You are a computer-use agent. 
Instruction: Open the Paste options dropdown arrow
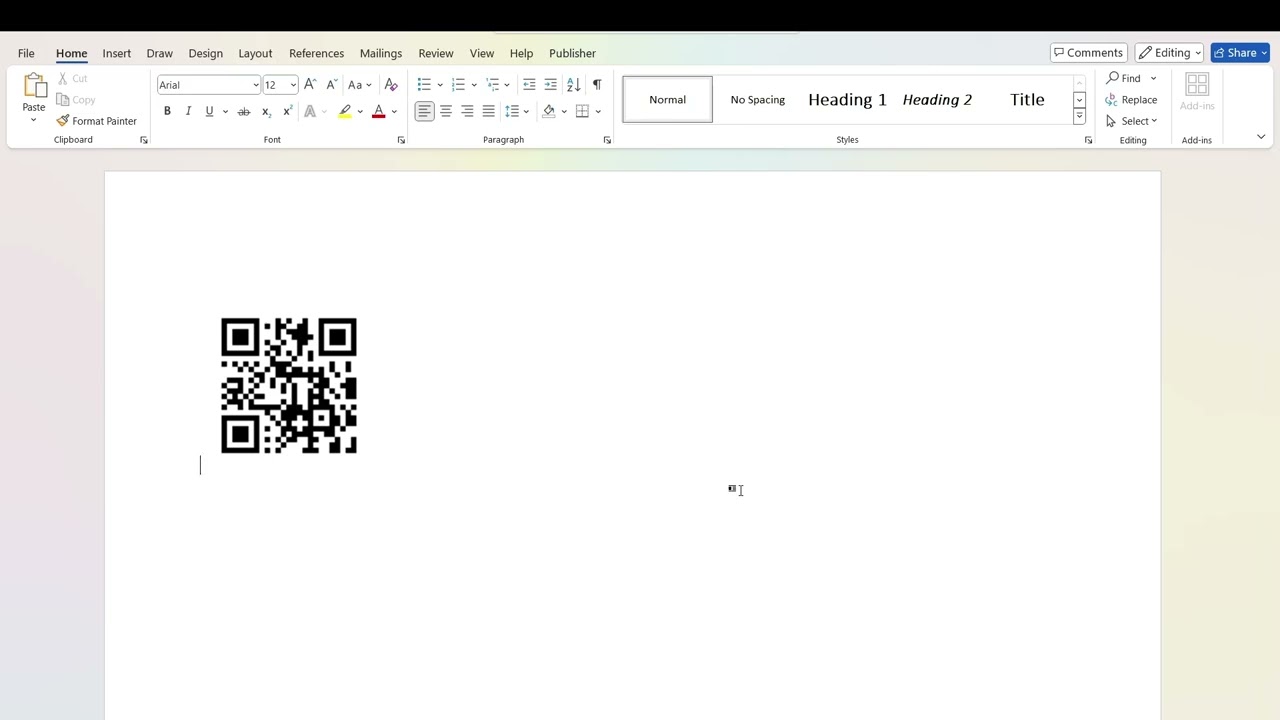pos(33,121)
